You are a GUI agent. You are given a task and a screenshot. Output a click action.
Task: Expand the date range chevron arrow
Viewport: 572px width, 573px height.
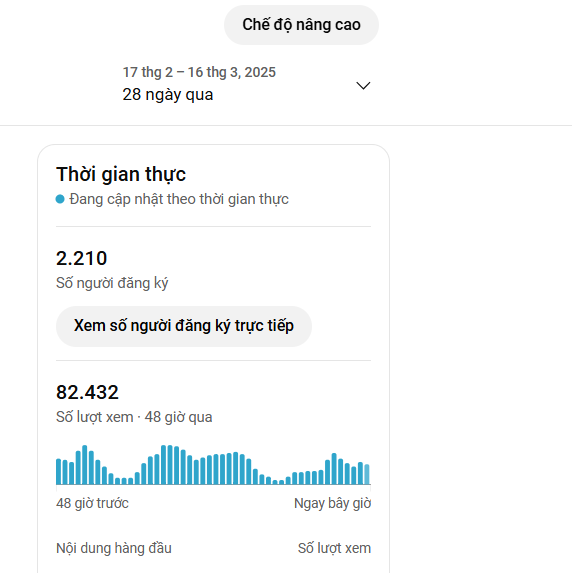tap(363, 86)
